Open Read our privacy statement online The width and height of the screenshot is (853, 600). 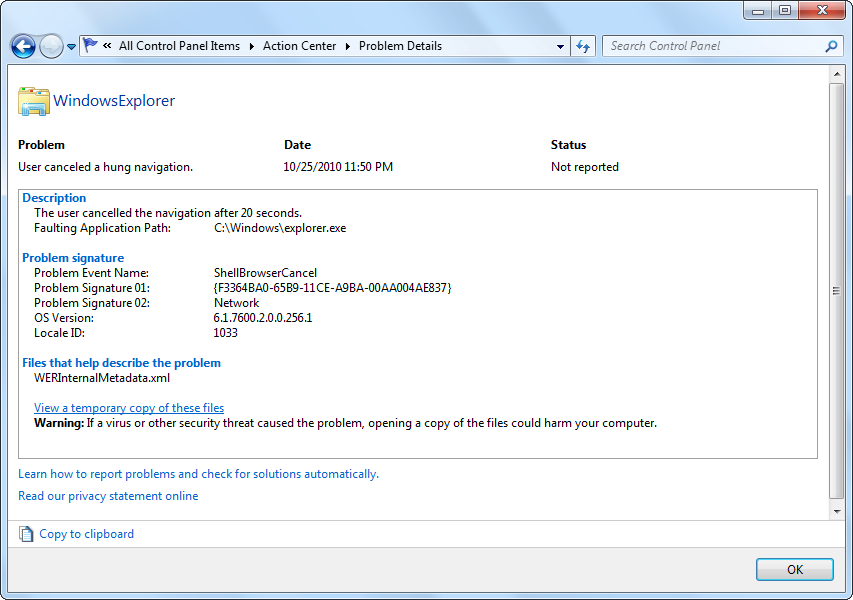pos(108,496)
